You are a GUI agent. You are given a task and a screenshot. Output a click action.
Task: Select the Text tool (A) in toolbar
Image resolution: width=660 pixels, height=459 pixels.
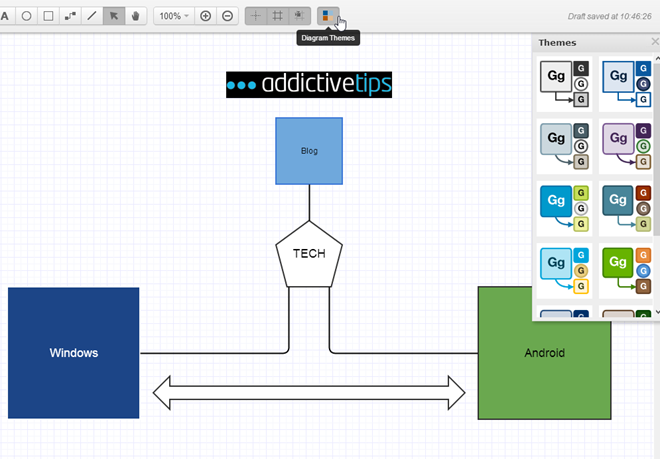pos(5,16)
